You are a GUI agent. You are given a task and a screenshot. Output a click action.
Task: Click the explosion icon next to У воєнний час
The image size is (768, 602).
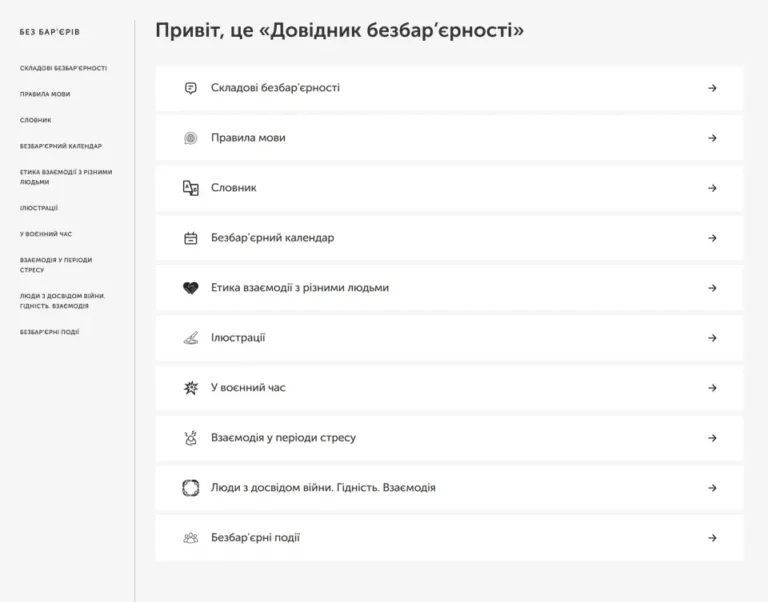(191, 388)
